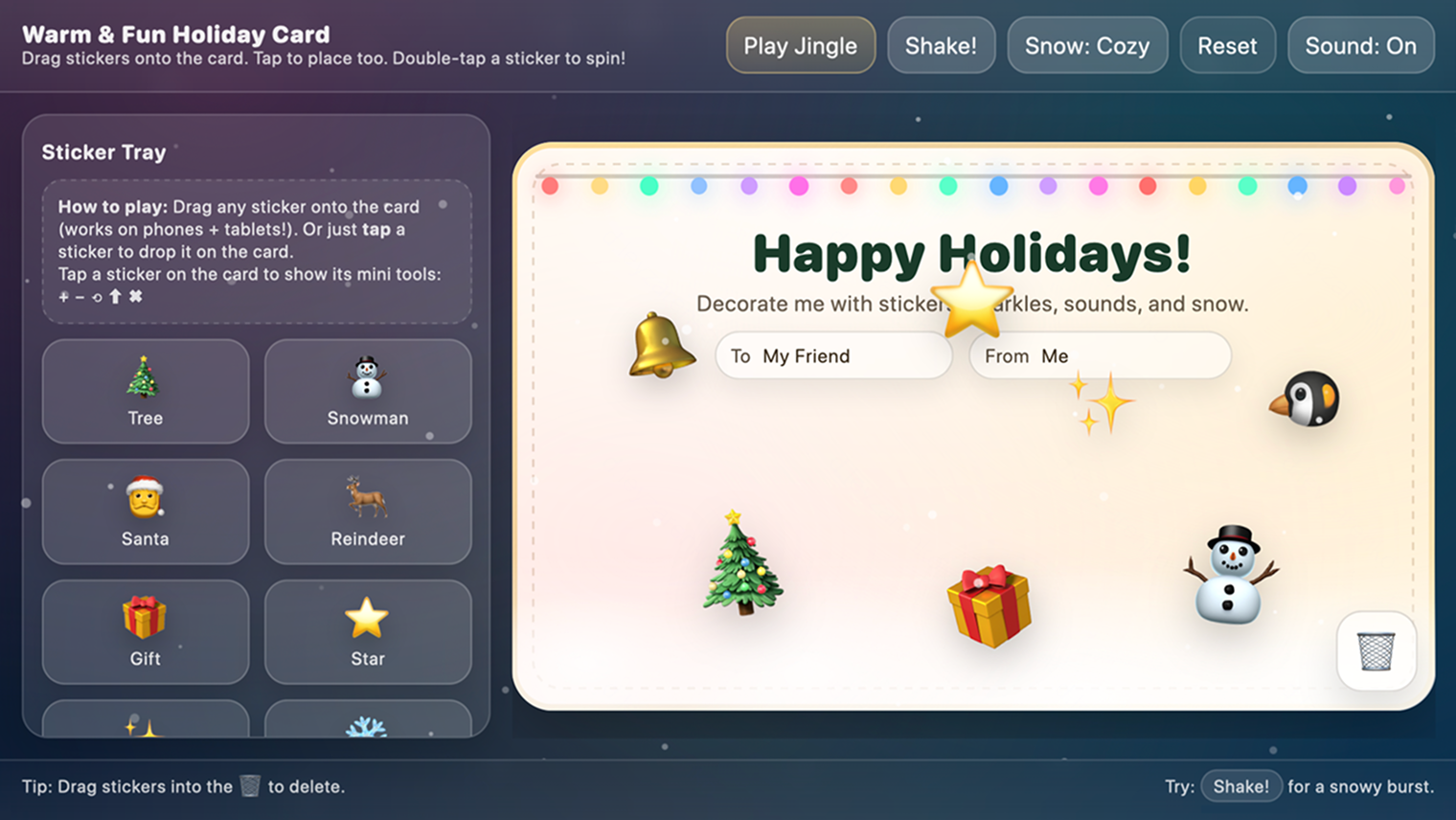Add the Reindeer sticker from the tray
1456x820 pixels.
[x=368, y=512]
